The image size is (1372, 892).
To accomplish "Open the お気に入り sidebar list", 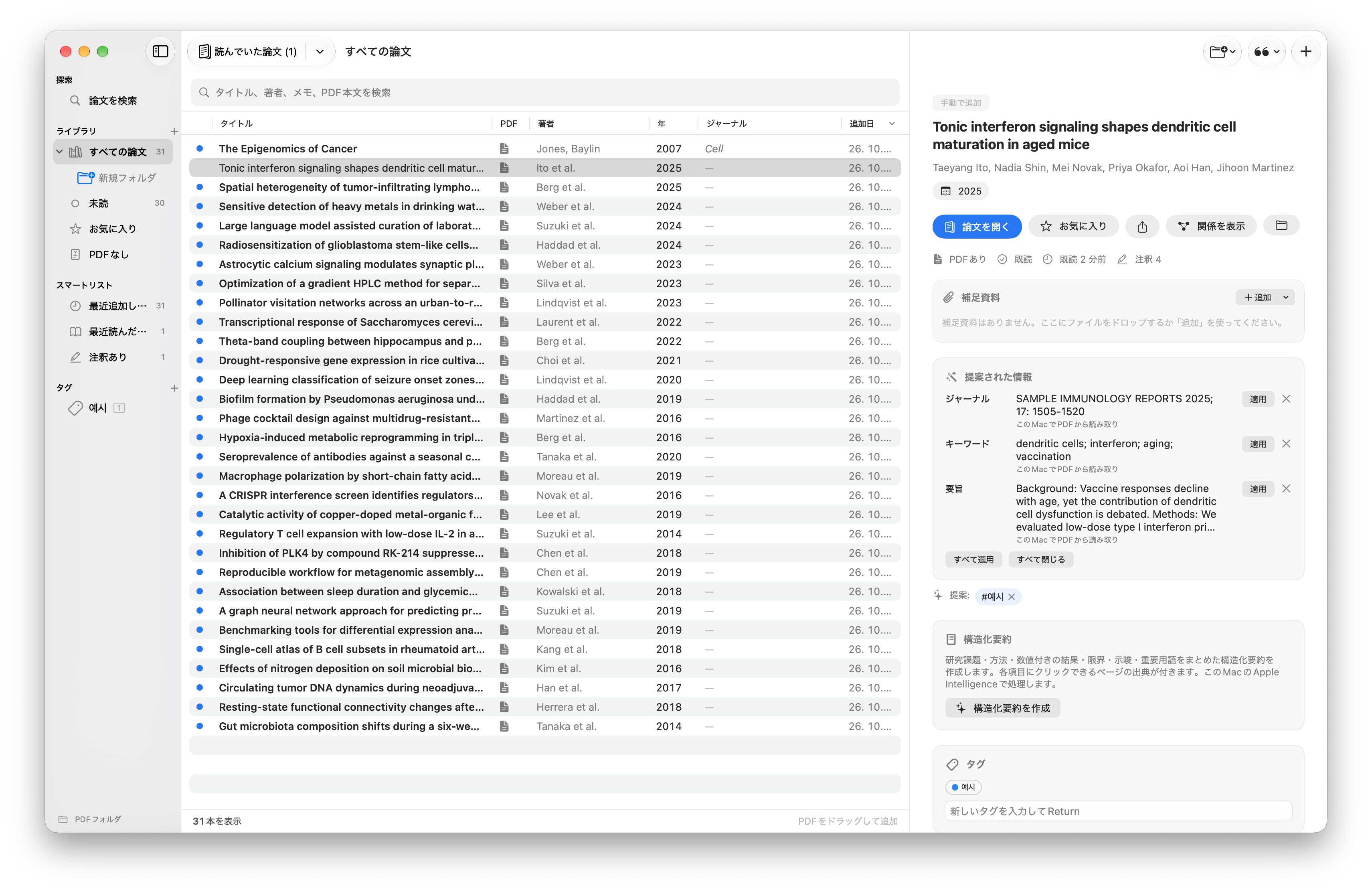I will click(113, 229).
